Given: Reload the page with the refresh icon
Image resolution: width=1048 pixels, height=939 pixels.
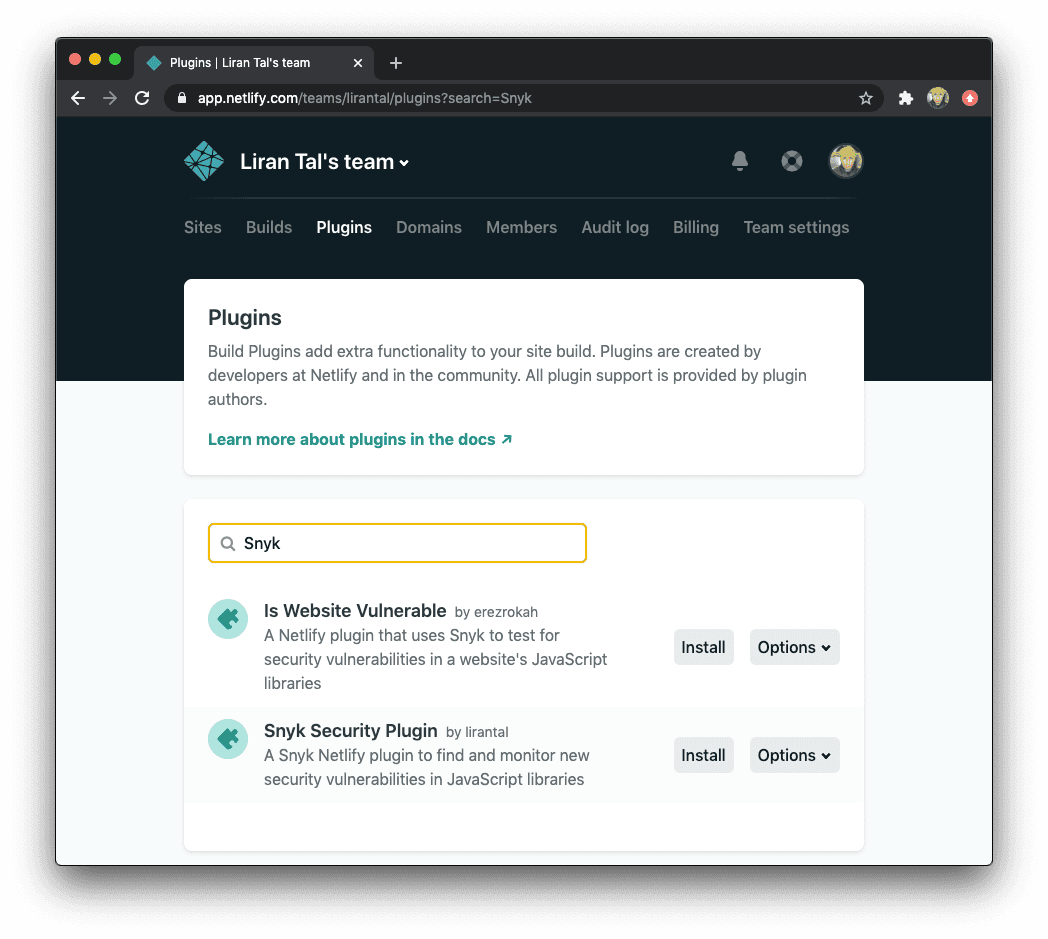Looking at the screenshot, I should [142, 98].
